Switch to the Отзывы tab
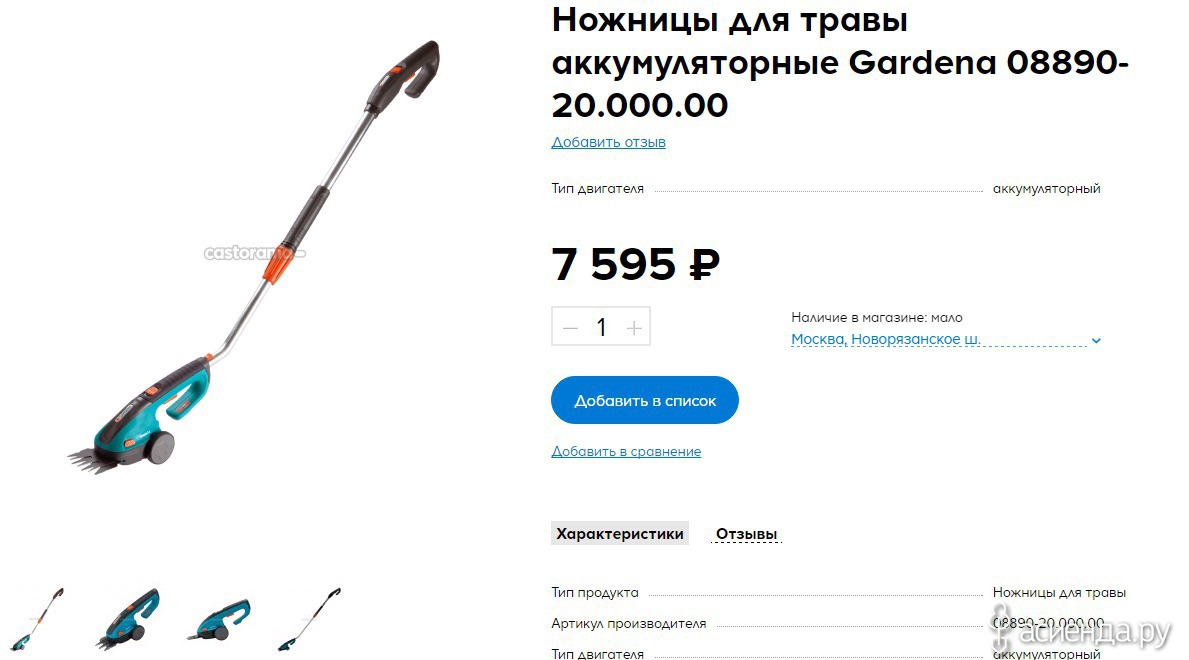The height and width of the screenshot is (660, 1189). pos(746,534)
